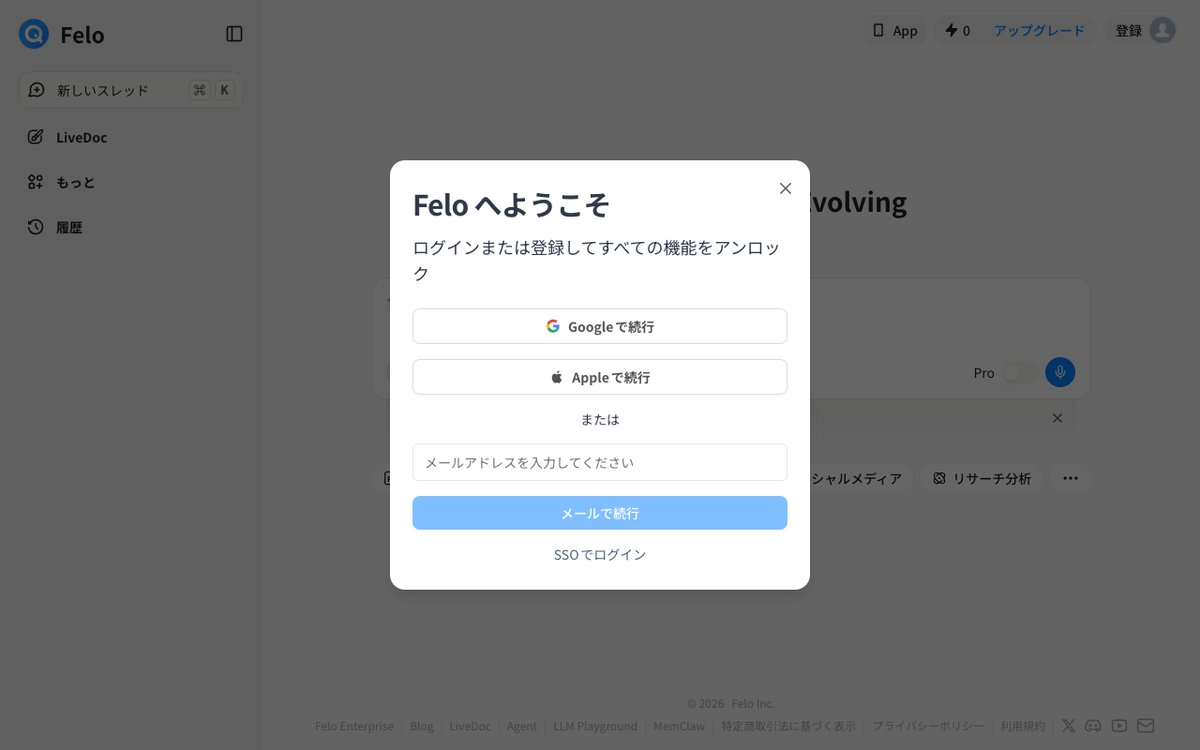
Task: Open プライバシーポリシー footer link
Action: click(x=928, y=726)
